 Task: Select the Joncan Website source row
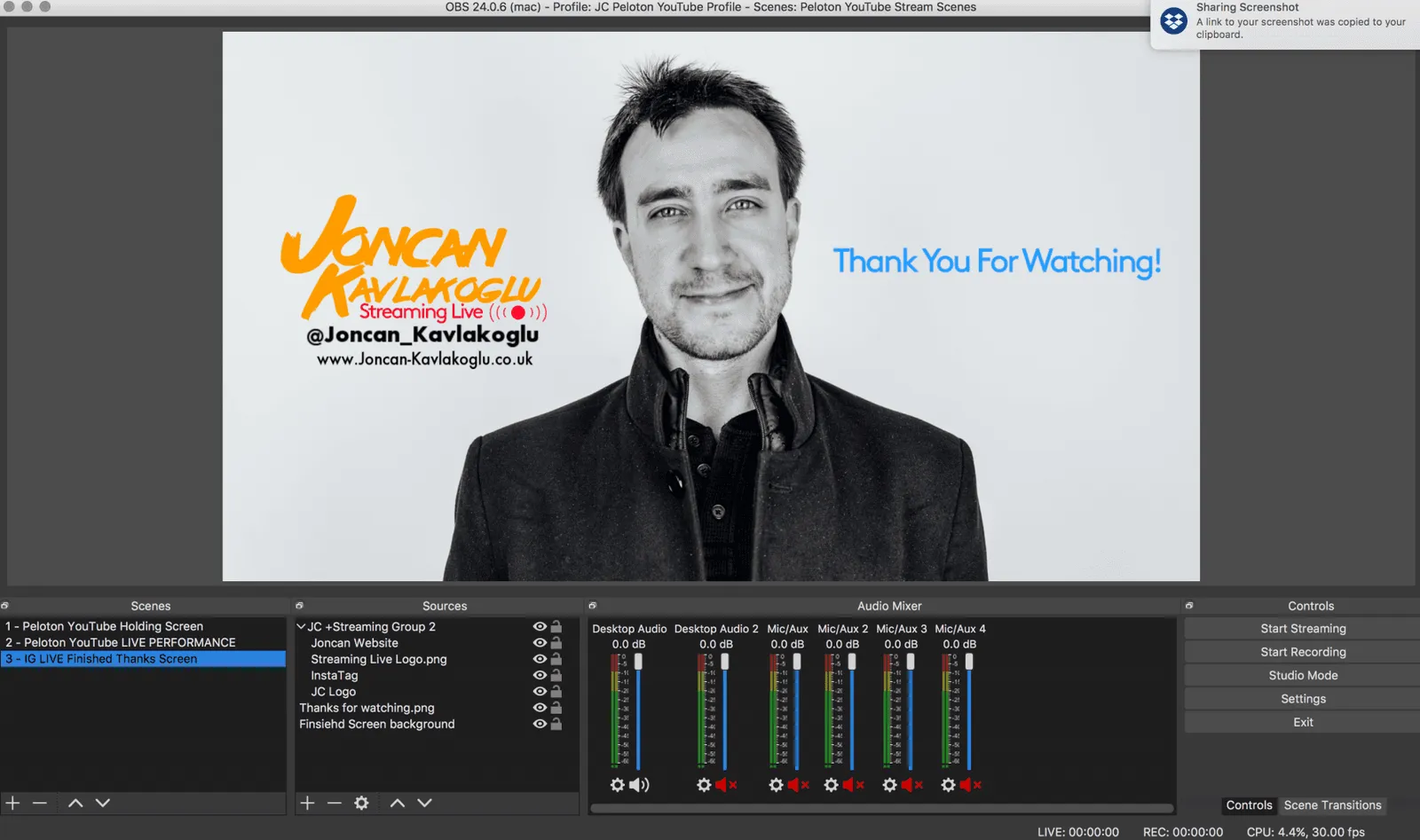pos(436,643)
